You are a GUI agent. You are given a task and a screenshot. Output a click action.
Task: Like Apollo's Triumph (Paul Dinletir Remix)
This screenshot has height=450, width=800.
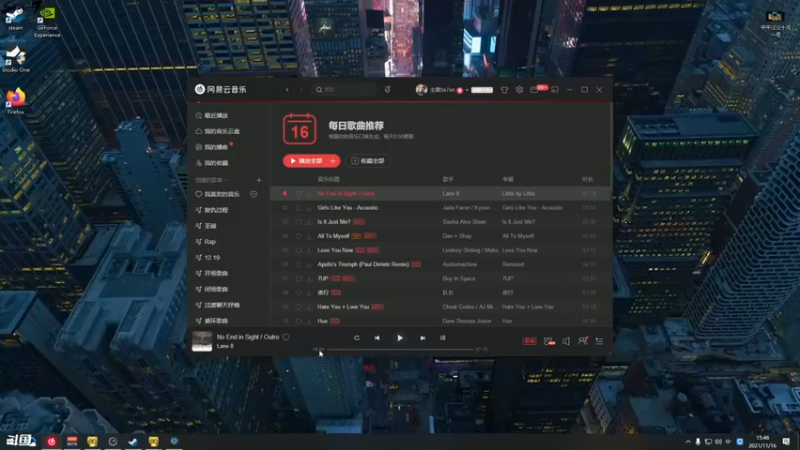298,265
